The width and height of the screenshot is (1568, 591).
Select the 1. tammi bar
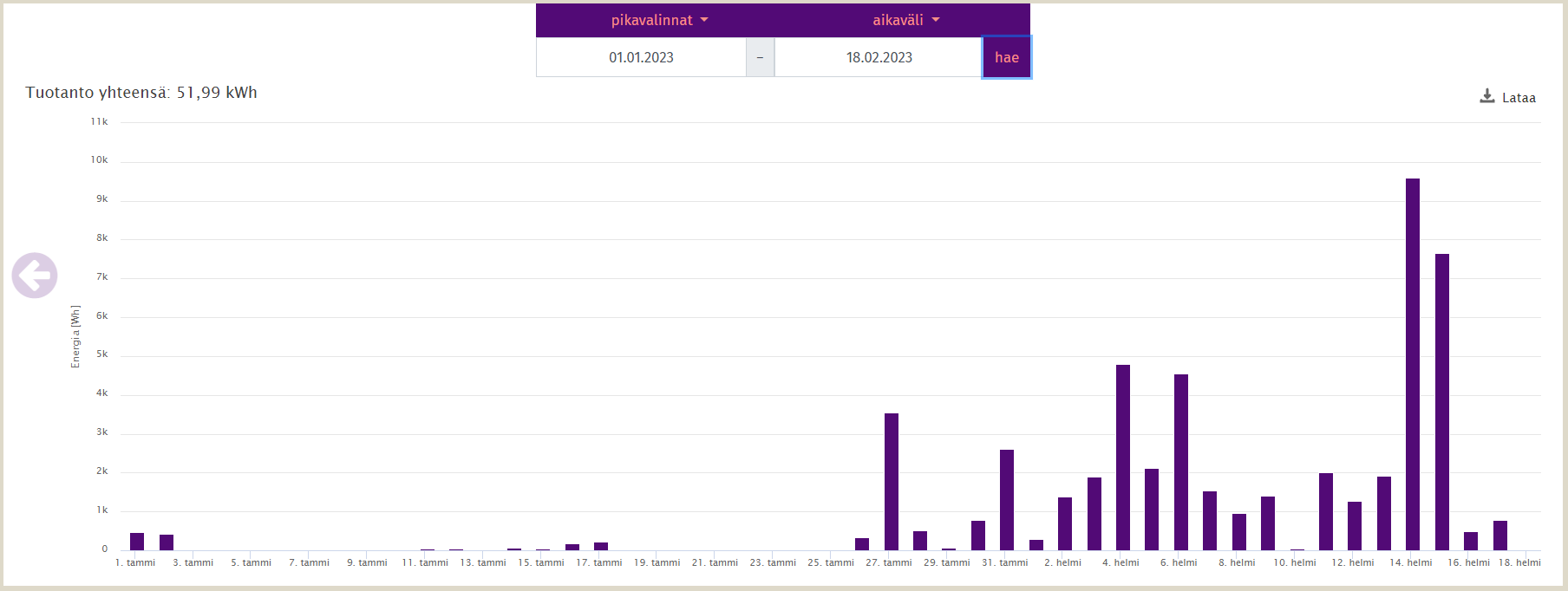click(x=137, y=542)
